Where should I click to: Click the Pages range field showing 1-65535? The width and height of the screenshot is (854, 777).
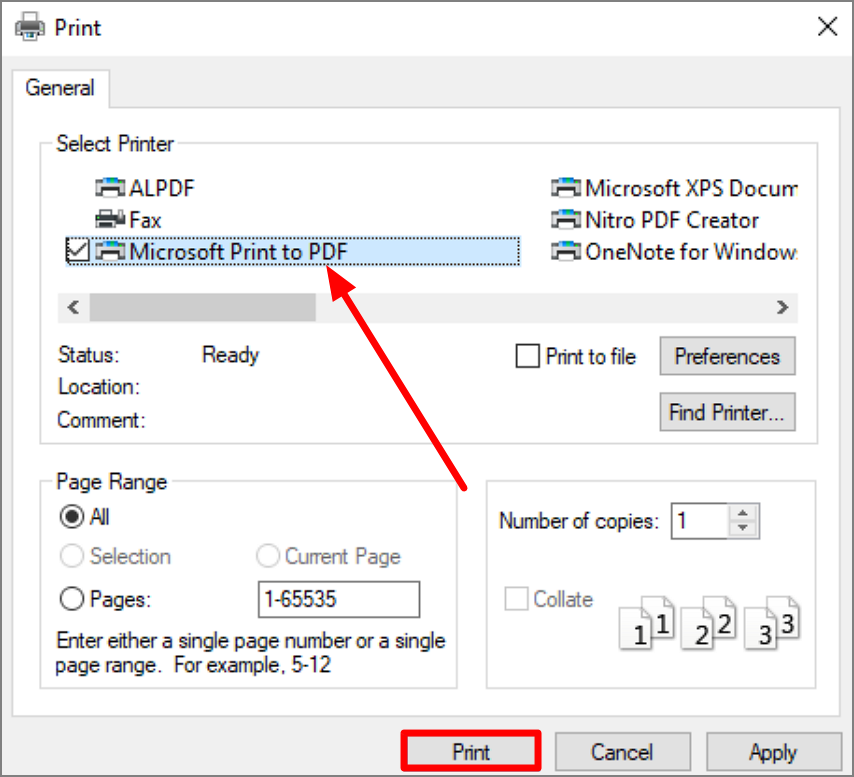point(339,599)
